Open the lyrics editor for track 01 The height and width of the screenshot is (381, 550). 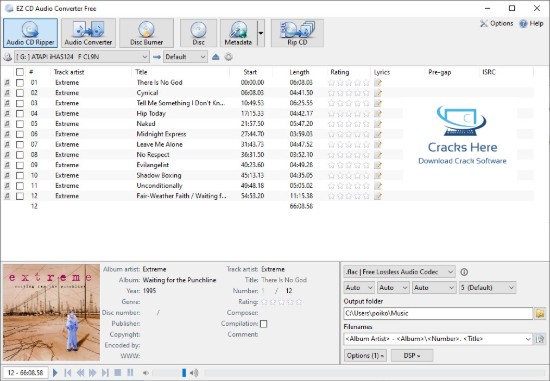[x=378, y=83]
